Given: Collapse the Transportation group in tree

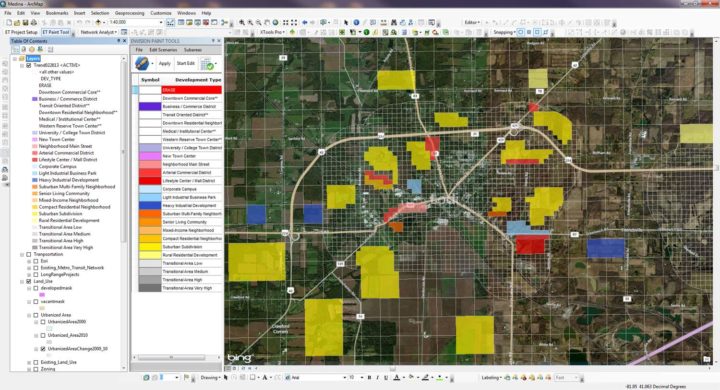Looking at the screenshot, I should [x=22, y=254].
